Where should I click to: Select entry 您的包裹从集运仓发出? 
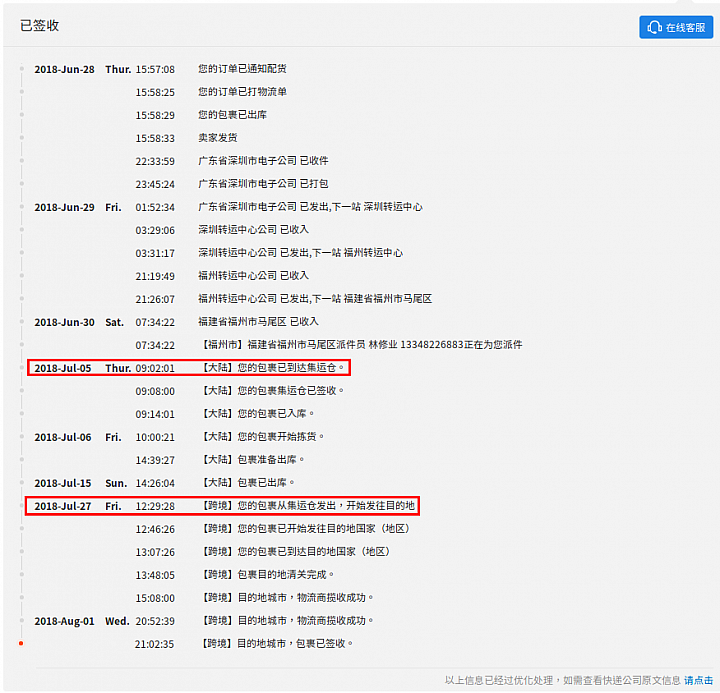(308, 506)
